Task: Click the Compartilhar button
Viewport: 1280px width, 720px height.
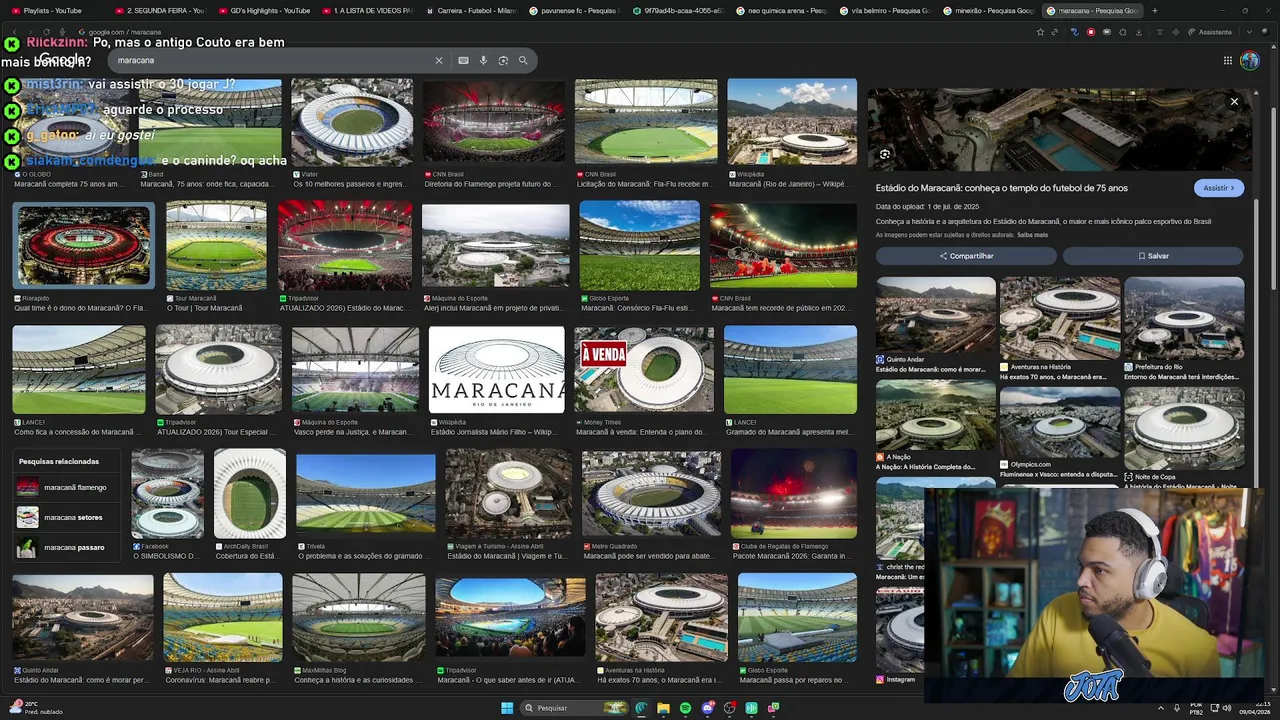Action: click(966, 256)
